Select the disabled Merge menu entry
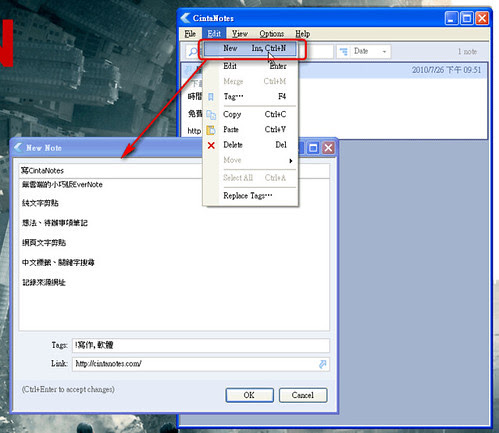Image resolution: width=499 pixels, height=433 pixels. [x=250, y=81]
